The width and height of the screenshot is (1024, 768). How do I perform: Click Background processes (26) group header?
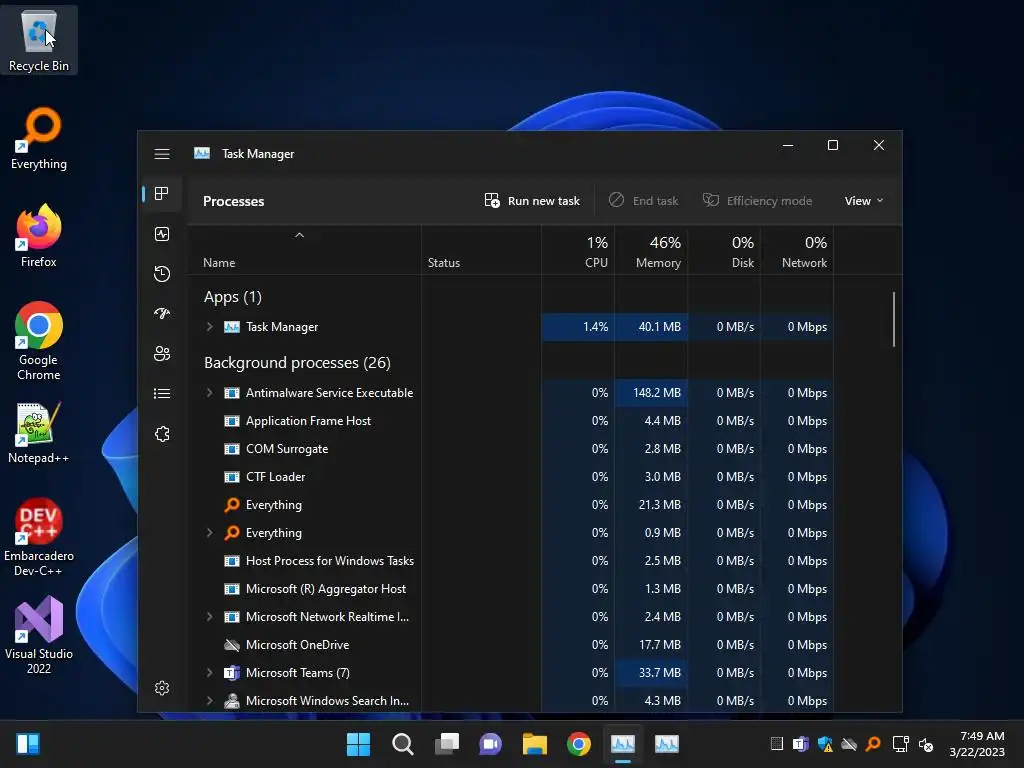[x=297, y=363]
